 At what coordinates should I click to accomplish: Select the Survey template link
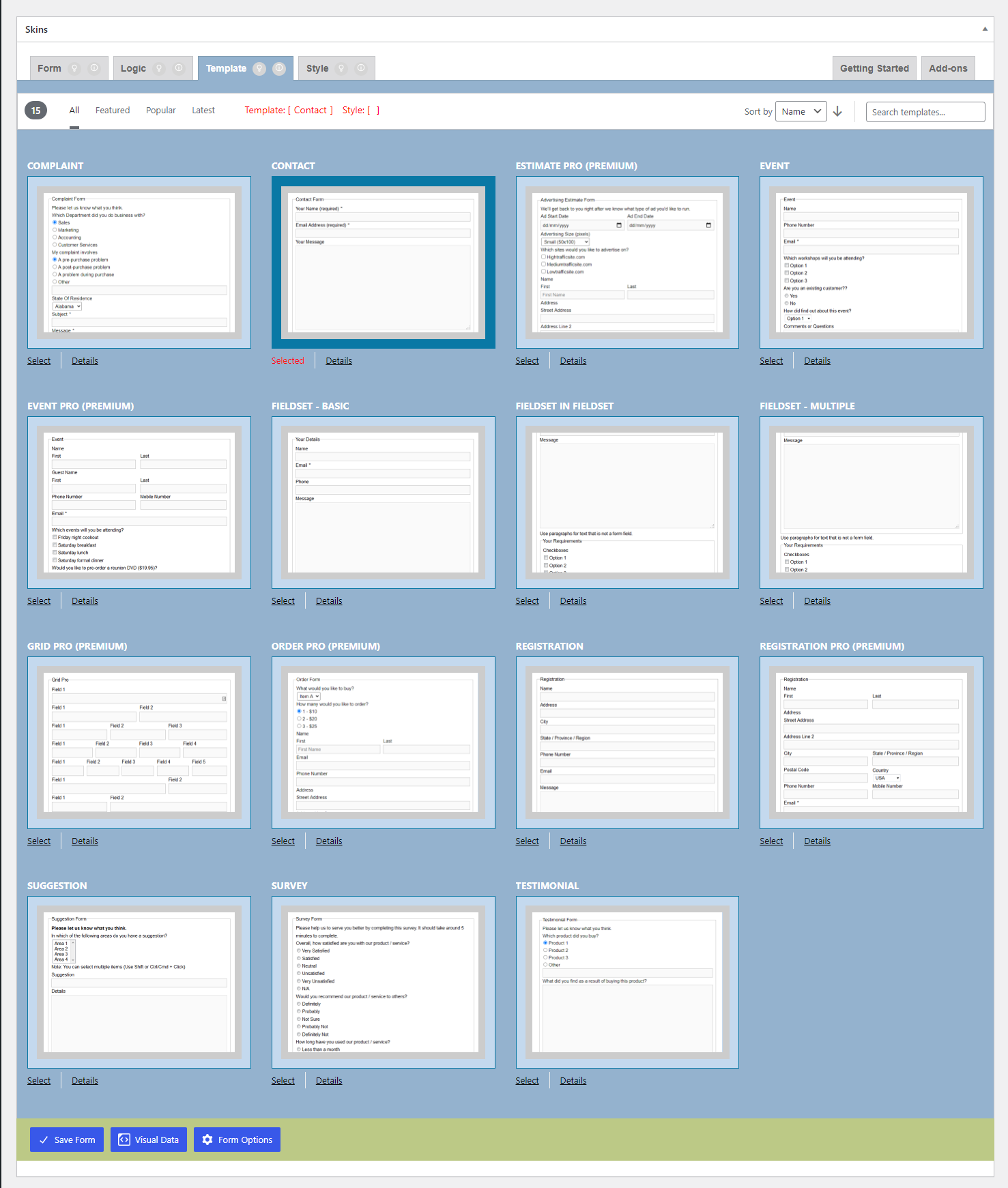point(283,1081)
